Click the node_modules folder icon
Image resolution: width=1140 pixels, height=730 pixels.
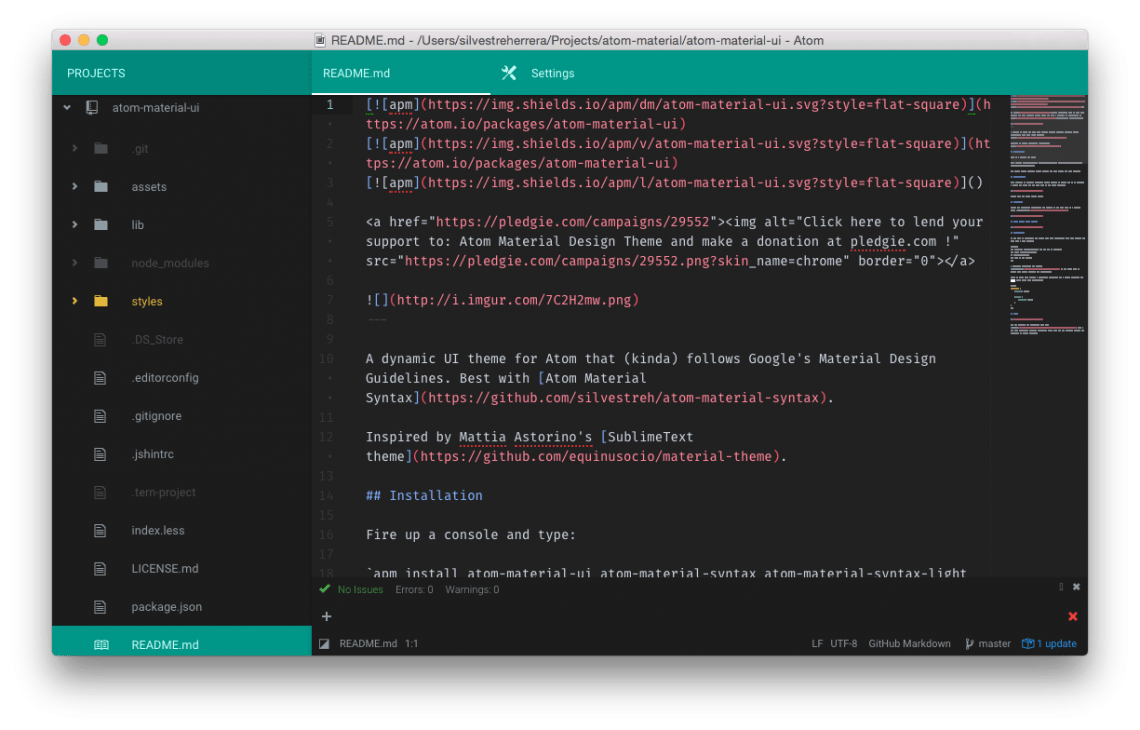(101, 263)
